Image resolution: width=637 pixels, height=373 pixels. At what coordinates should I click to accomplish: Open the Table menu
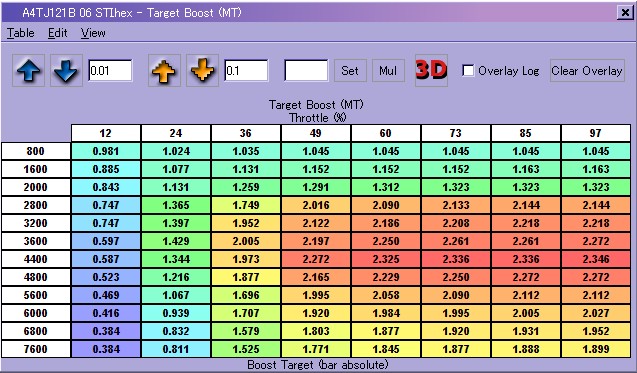20,33
